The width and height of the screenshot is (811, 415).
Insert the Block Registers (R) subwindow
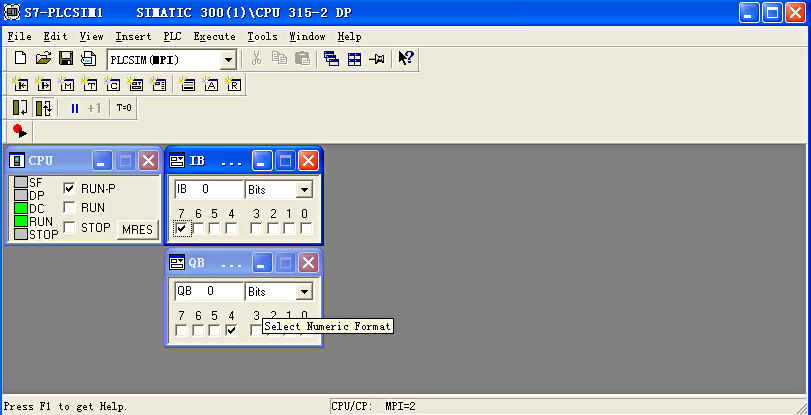tap(233, 84)
